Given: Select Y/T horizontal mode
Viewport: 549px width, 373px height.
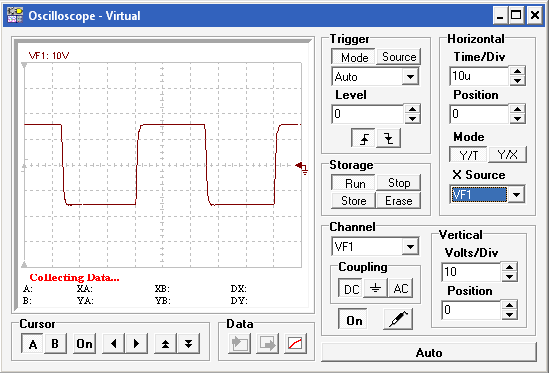Looking at the screenshot, I should pyautogui.click(x=468, y=154).
